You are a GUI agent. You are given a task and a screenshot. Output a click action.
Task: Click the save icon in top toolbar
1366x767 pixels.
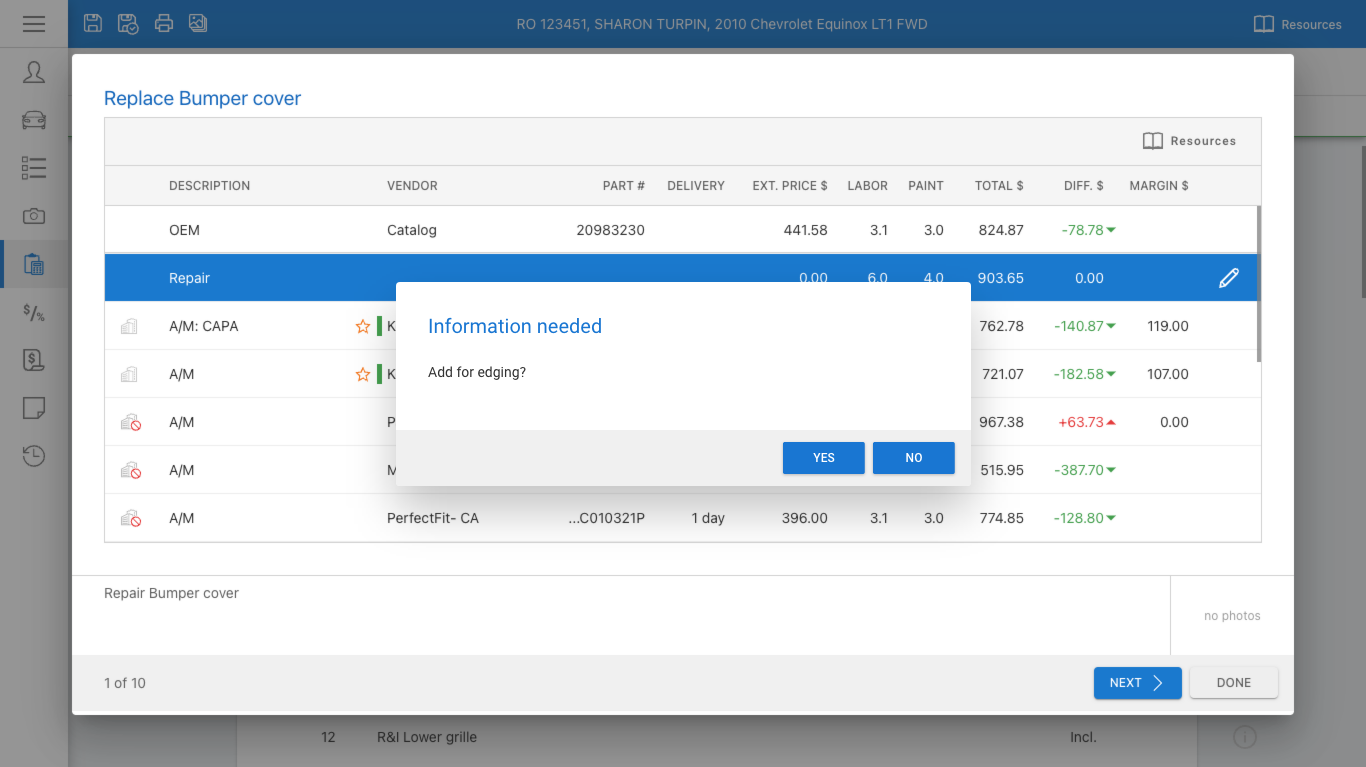[x=93, y=23]
